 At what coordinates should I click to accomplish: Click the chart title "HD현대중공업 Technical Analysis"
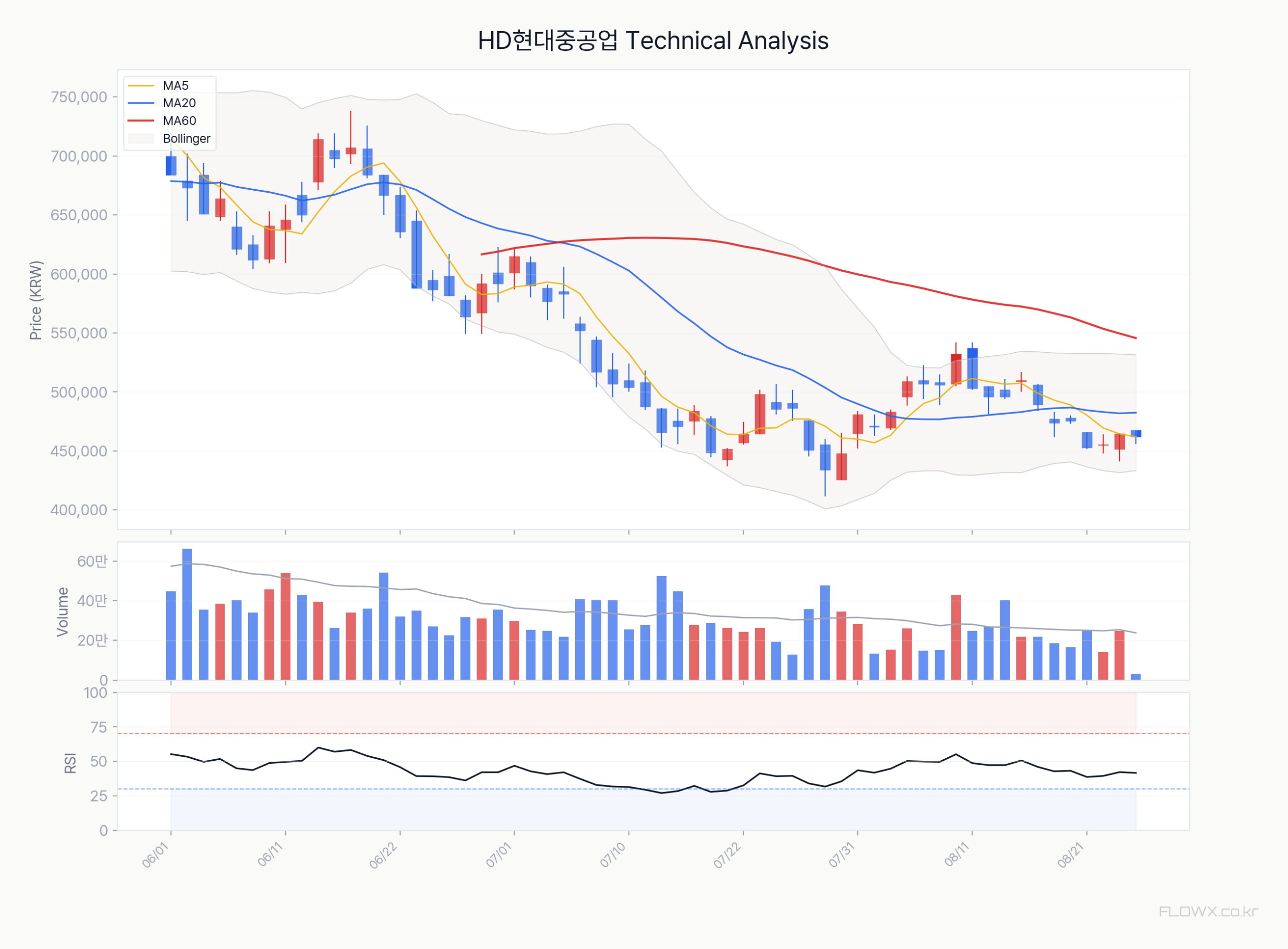[653, 41]
